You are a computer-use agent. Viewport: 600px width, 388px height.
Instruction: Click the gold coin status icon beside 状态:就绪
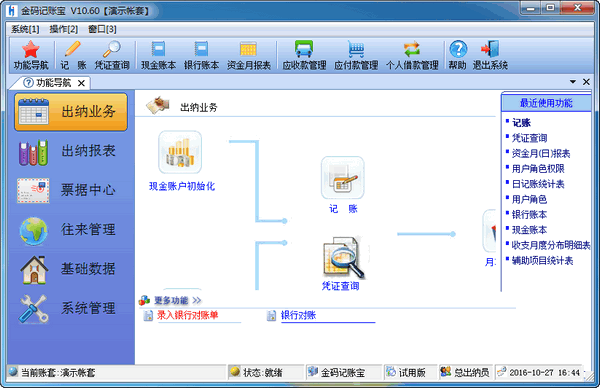[x=235, y=371]
